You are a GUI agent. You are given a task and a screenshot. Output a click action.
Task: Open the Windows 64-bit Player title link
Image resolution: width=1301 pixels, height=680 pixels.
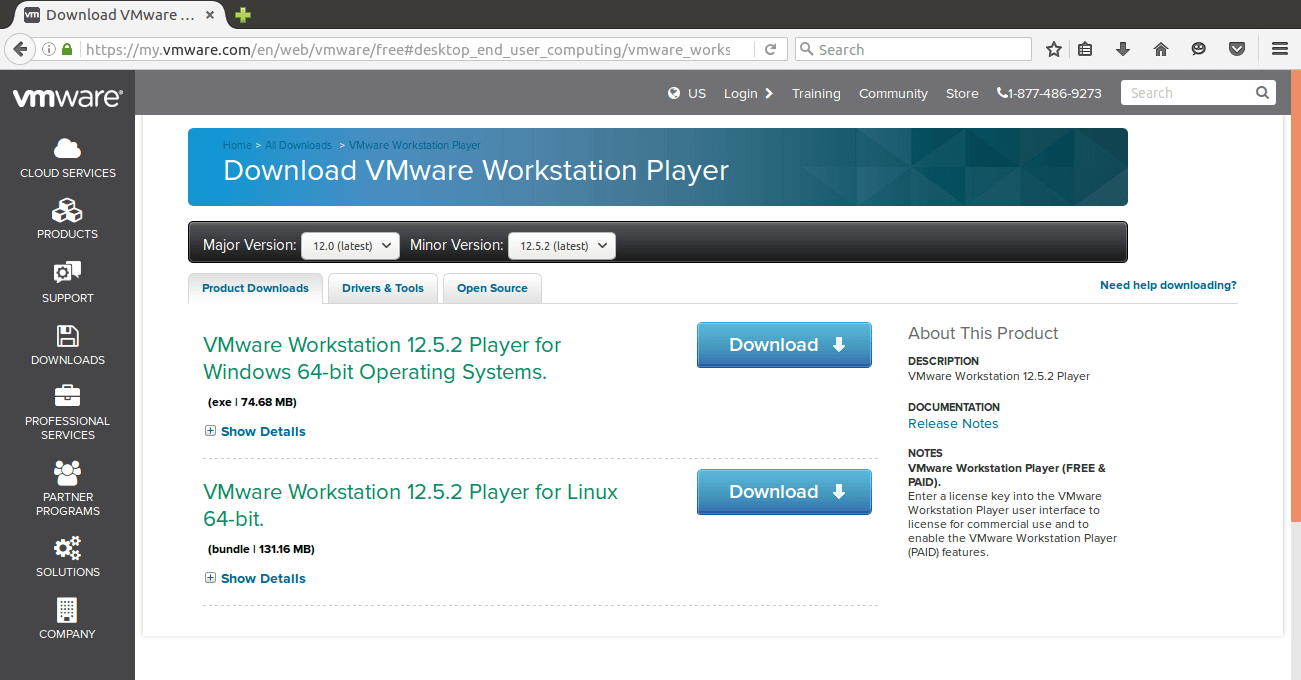click(x=382, y=358)
